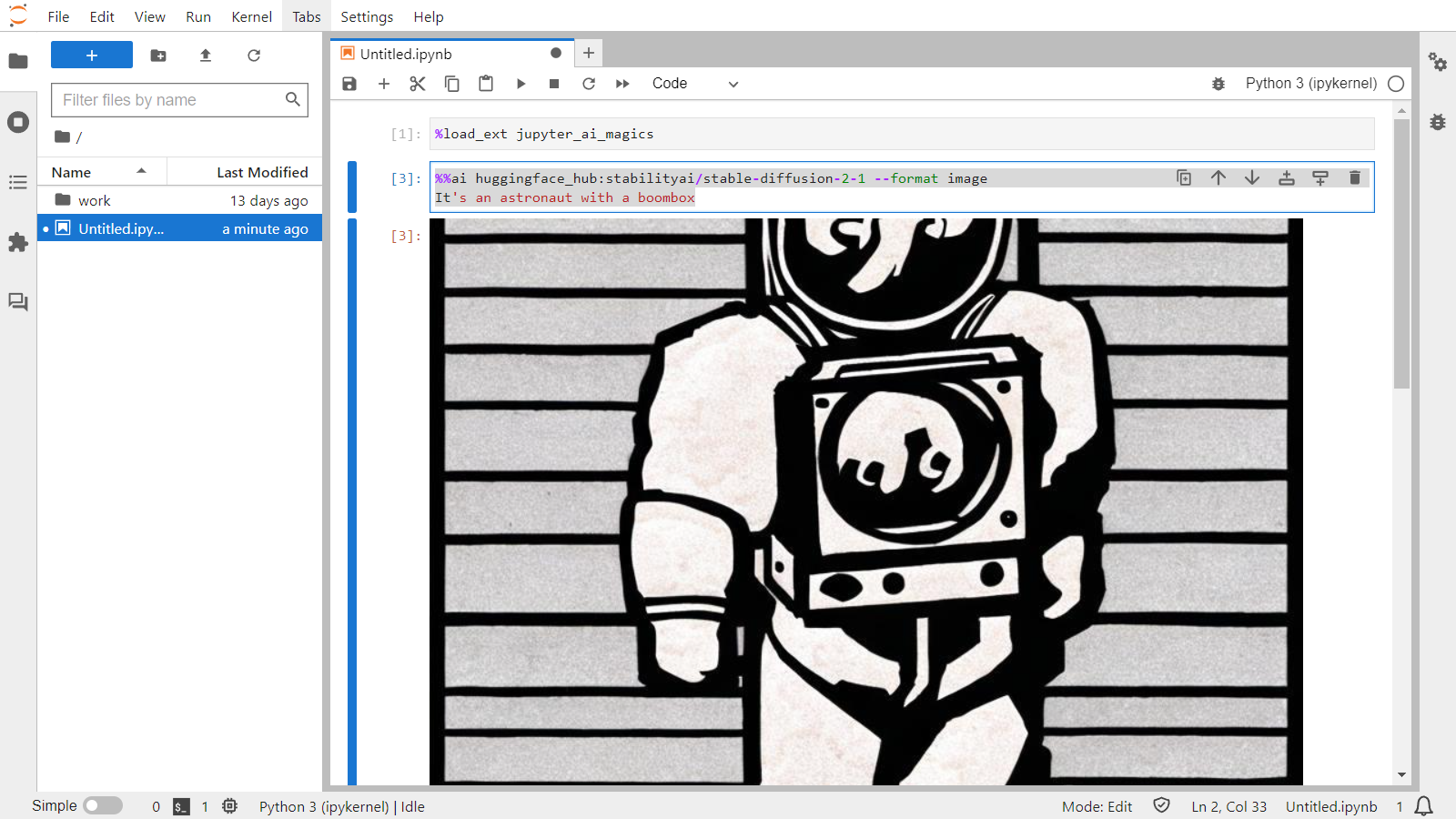Save the Untitled notebook
This screenshot has height=819, width=1456.
coord(349,83)
